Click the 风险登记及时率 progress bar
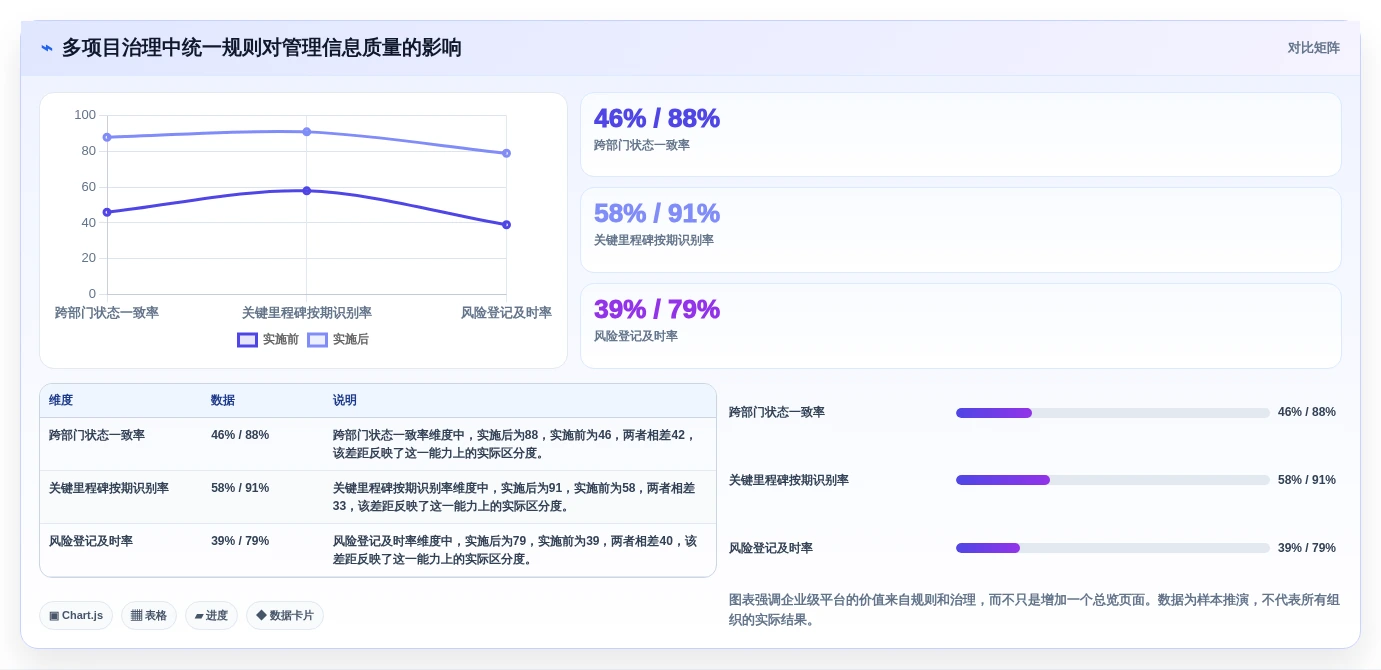Image resolution: width=1381 pixels, height=670 pixels. (x=1113, y=548)
